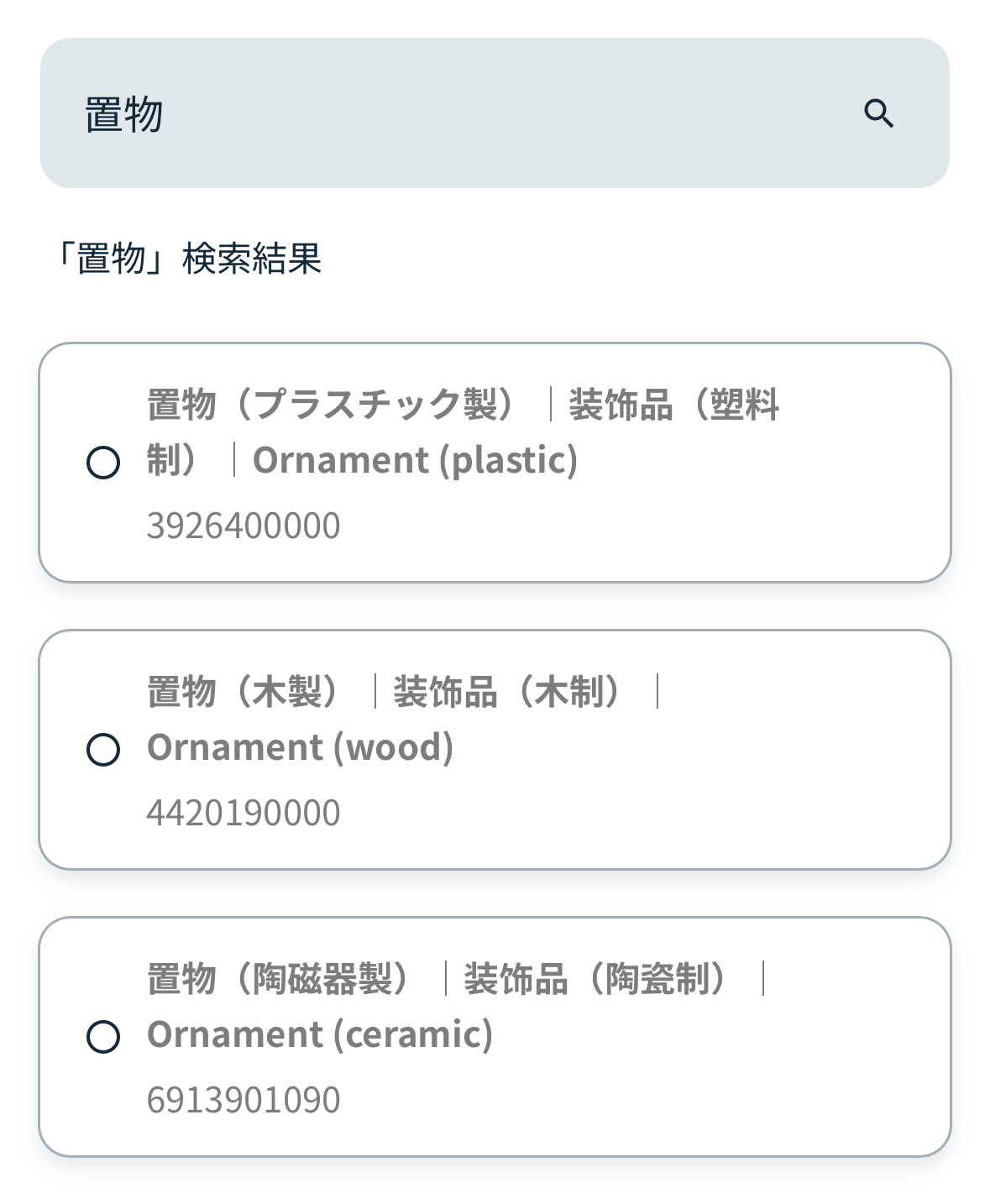Click HS code 4420190000

[x=244, y=813]
